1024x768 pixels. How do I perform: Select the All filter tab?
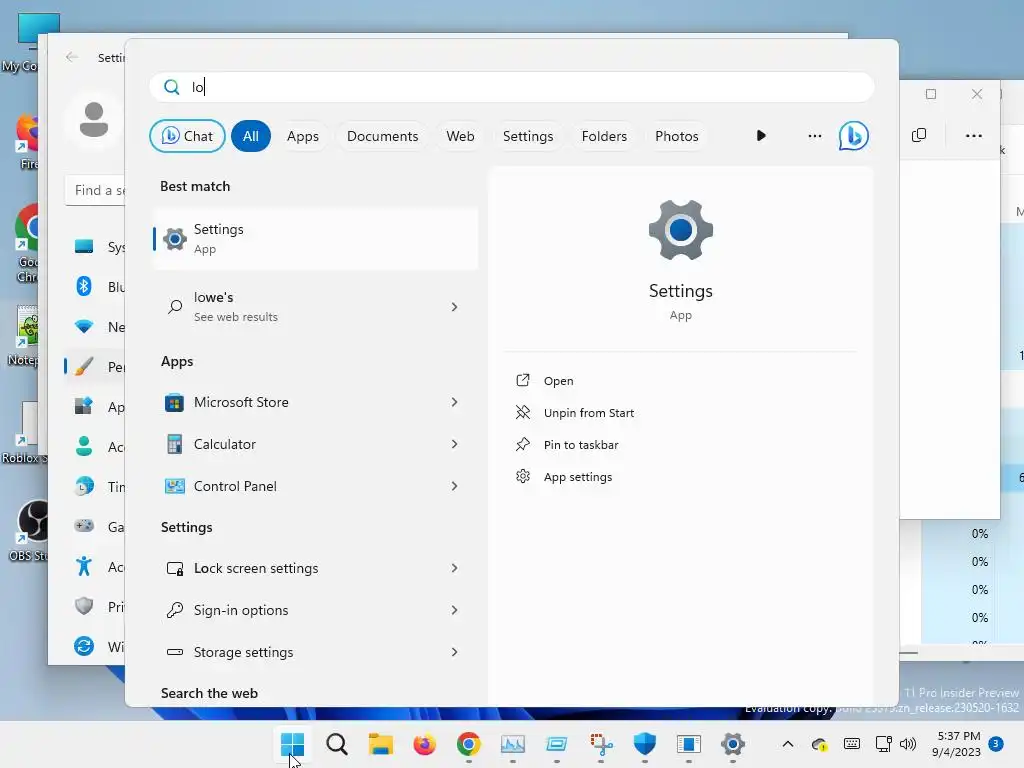point(251,136)
